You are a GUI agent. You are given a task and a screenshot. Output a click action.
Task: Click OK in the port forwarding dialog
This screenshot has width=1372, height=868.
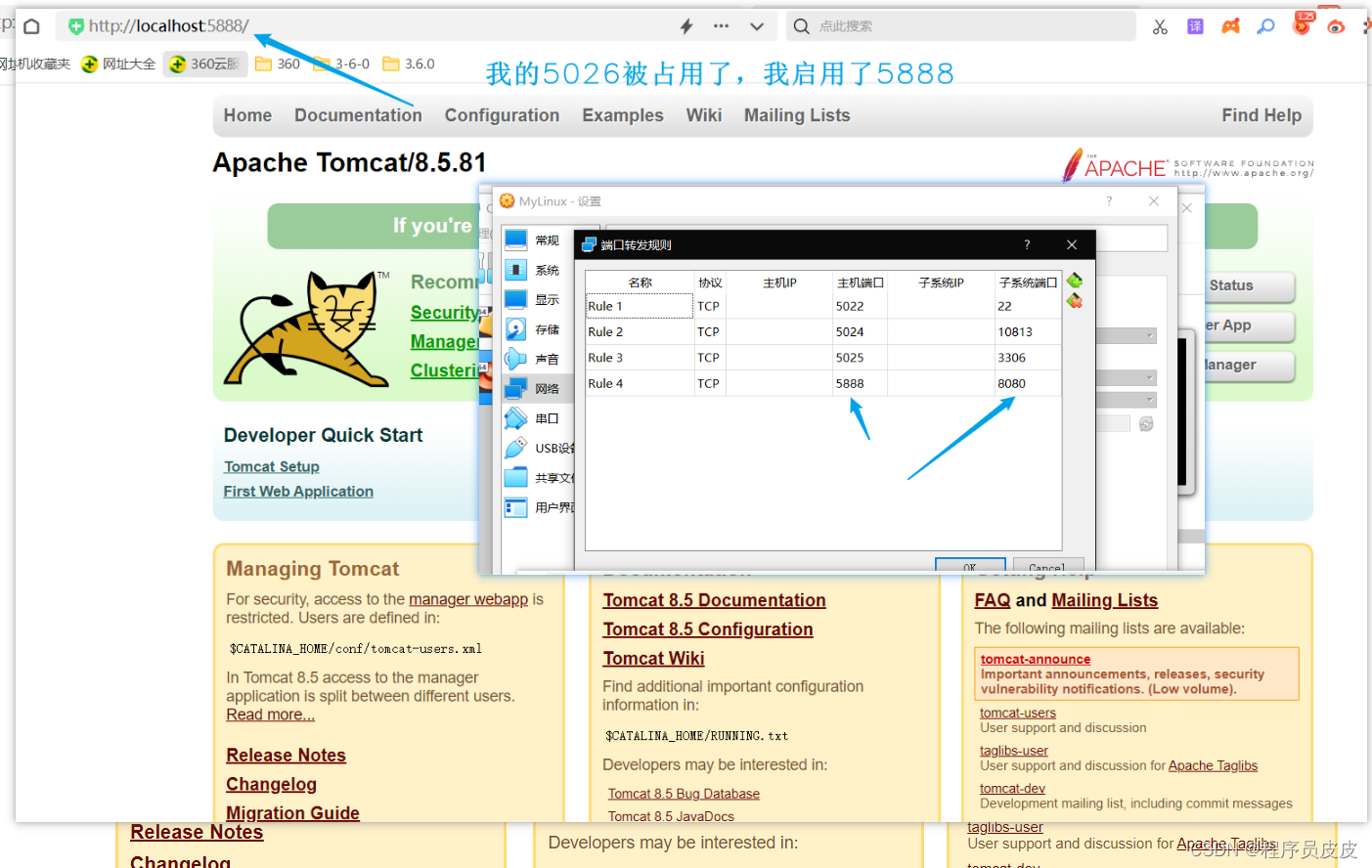click(x=970, y=565)
